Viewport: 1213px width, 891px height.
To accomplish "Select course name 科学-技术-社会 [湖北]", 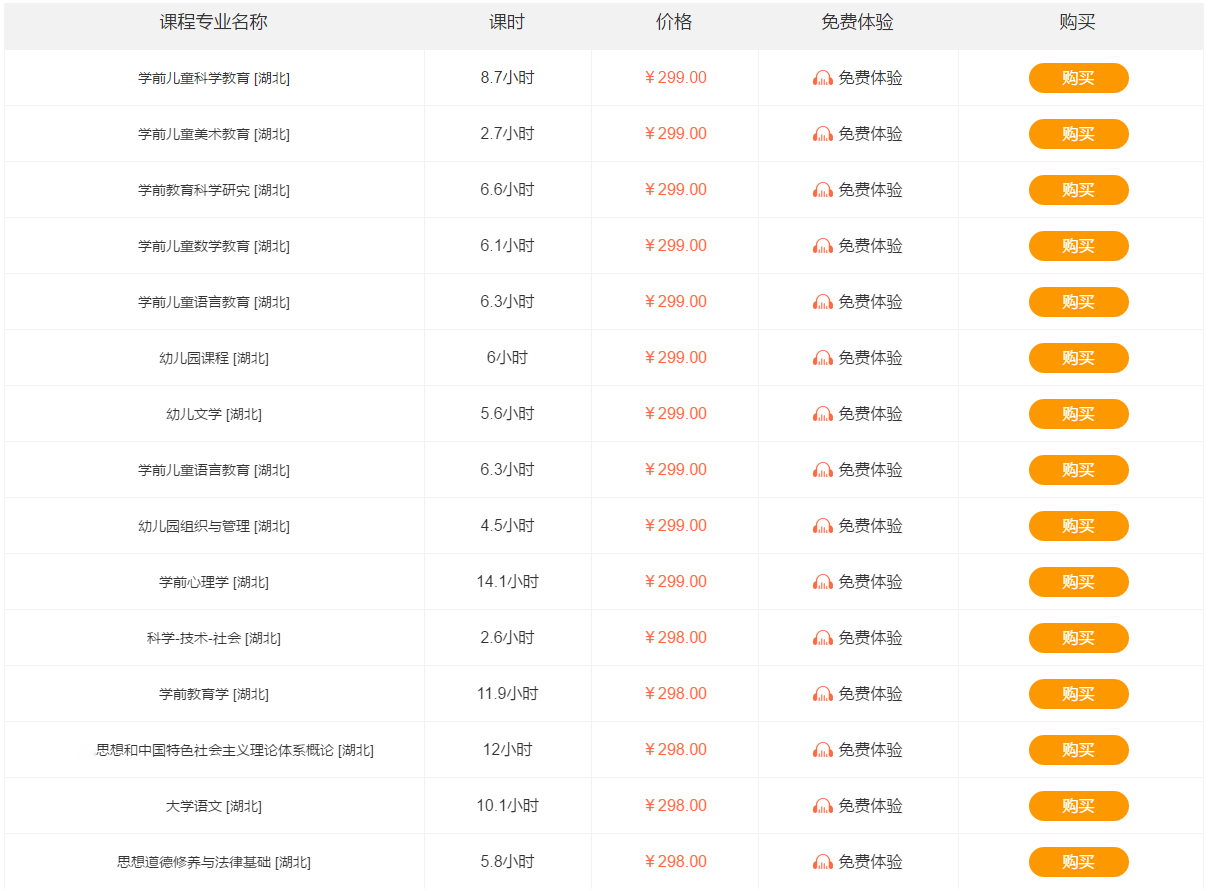I will coord(214,638).
